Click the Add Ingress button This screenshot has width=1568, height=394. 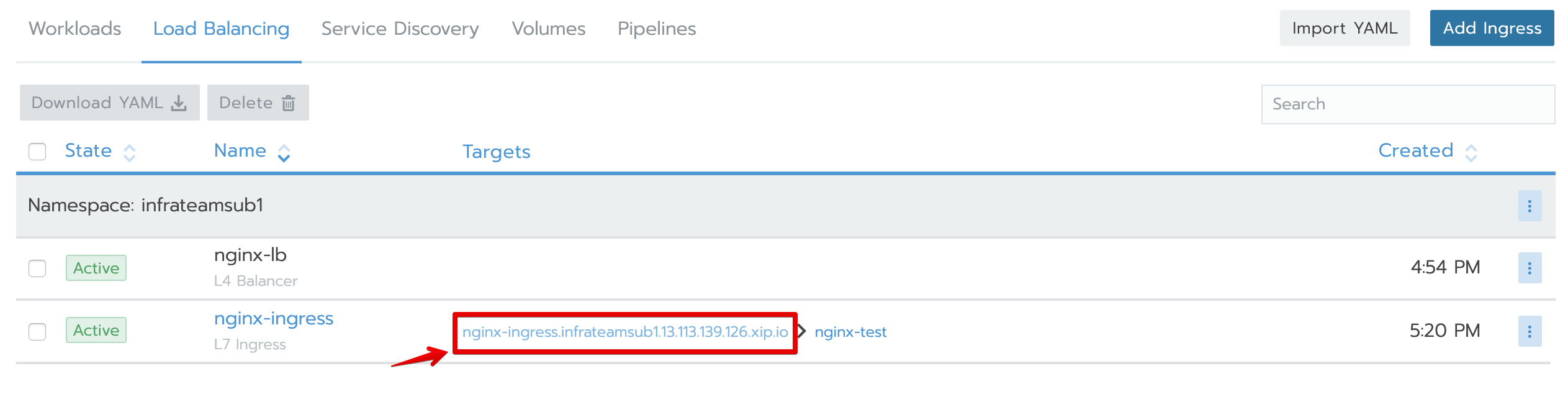pyautogui.click(x=1491, y=28)
